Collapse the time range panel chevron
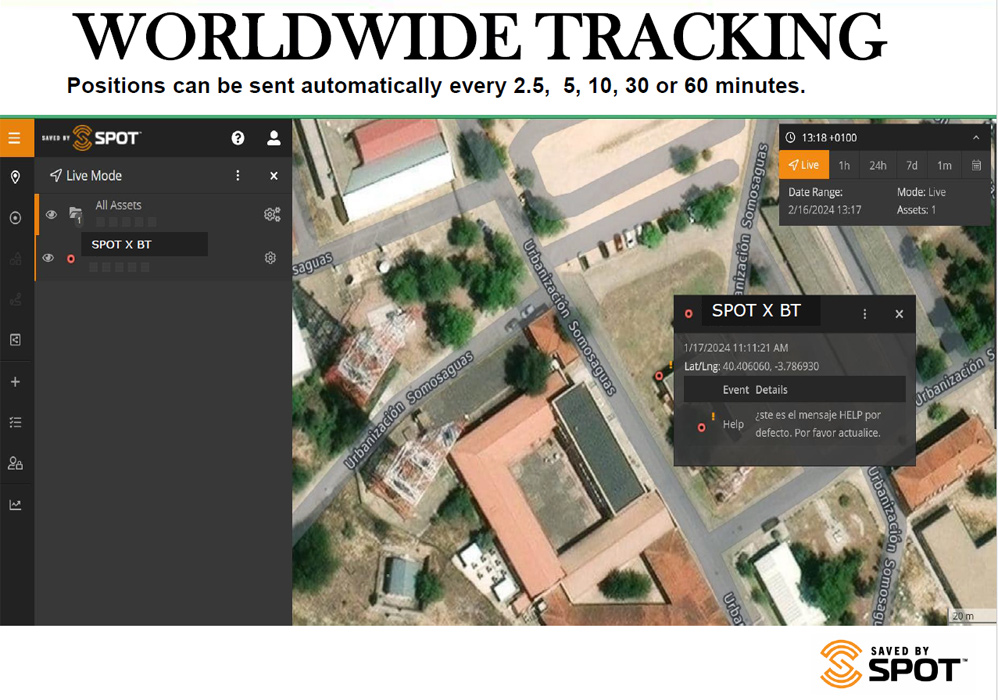Screen dimensions: 998x700 (976, 137)
